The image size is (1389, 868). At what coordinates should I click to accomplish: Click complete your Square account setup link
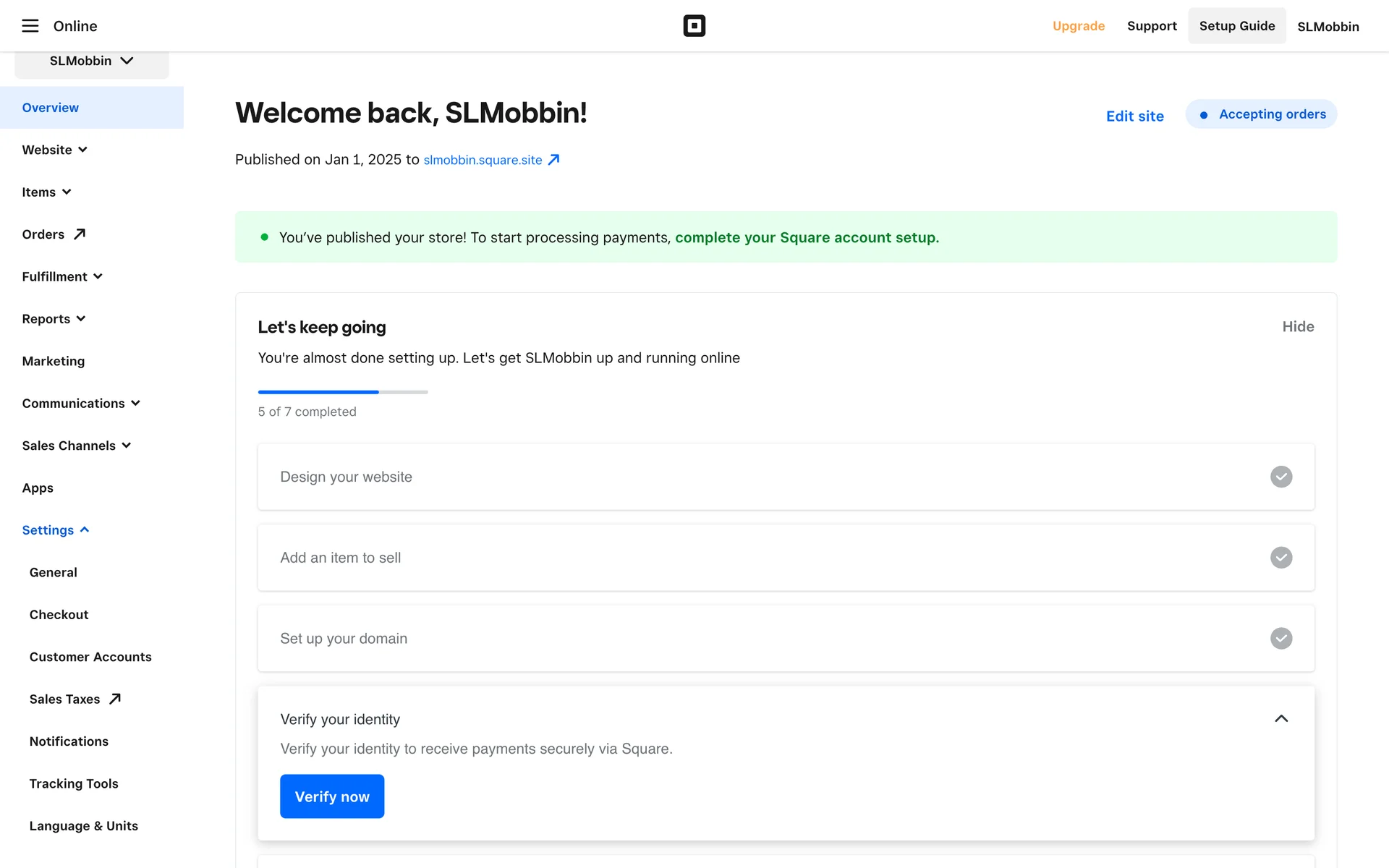pos(807,237)
